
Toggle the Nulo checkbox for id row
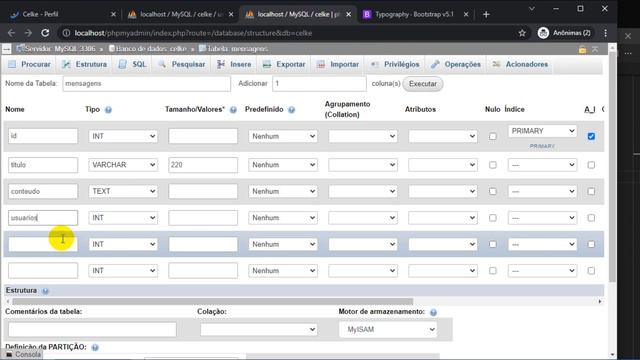[493, 136]
